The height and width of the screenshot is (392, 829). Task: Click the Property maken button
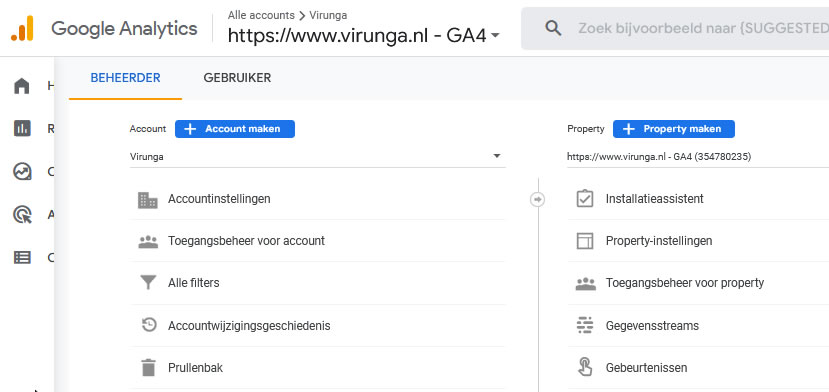coord(674,129)
